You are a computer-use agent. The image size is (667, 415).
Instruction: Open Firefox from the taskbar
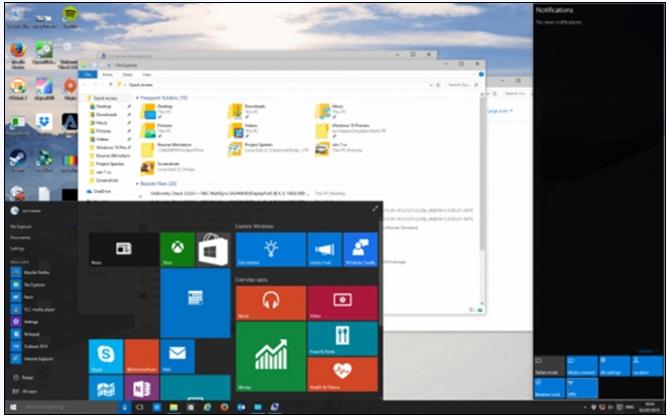click(224, 407)
